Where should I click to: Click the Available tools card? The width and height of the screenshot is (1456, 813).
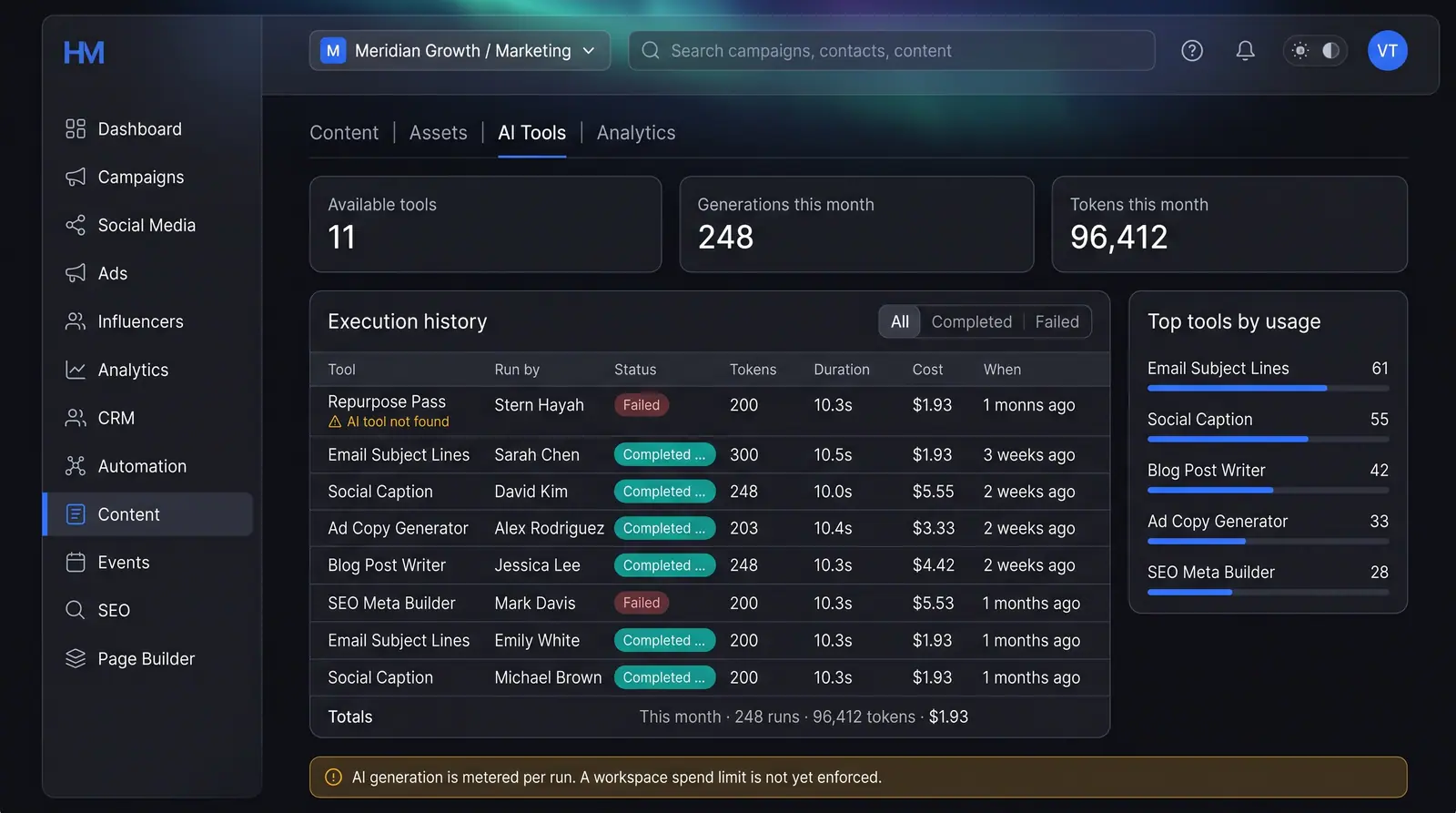tap(485, 224)
